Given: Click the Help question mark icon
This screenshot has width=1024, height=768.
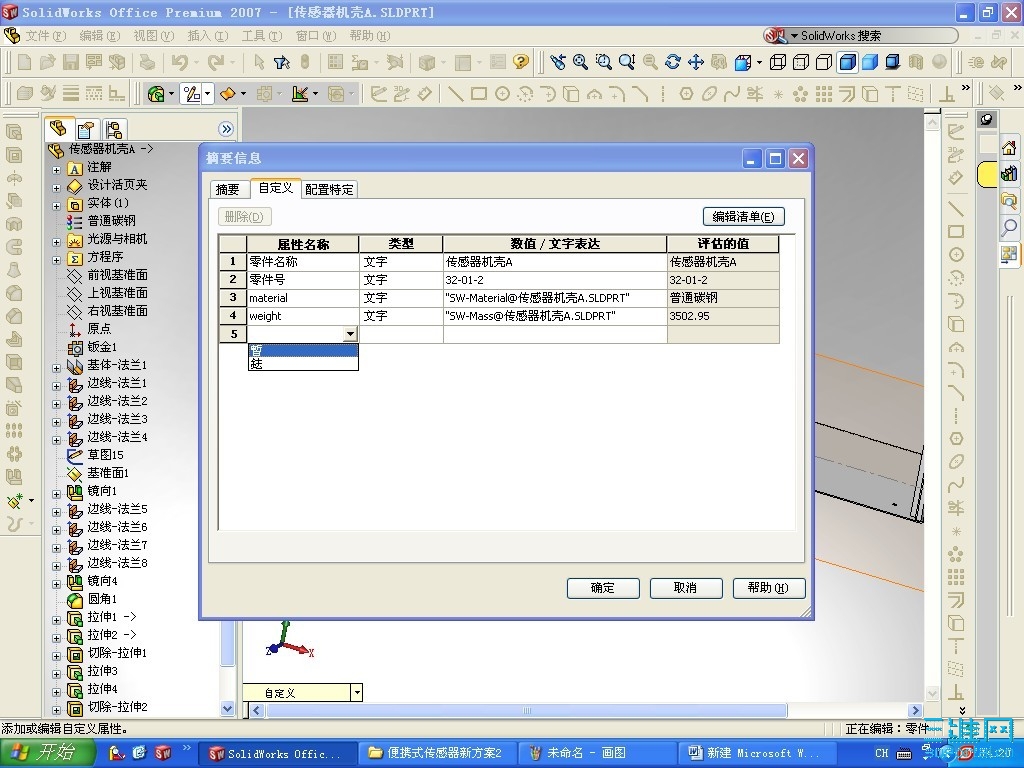Looking at the screenshot, I should pyautogui.click(x=520, y=62).
